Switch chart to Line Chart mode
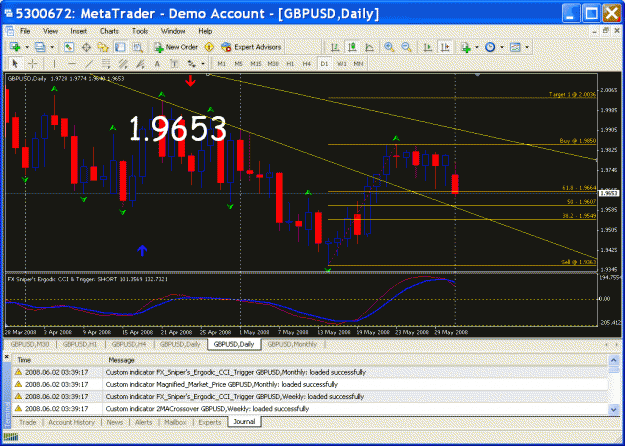This screenshot has width=625, height=446. point(369,47)
